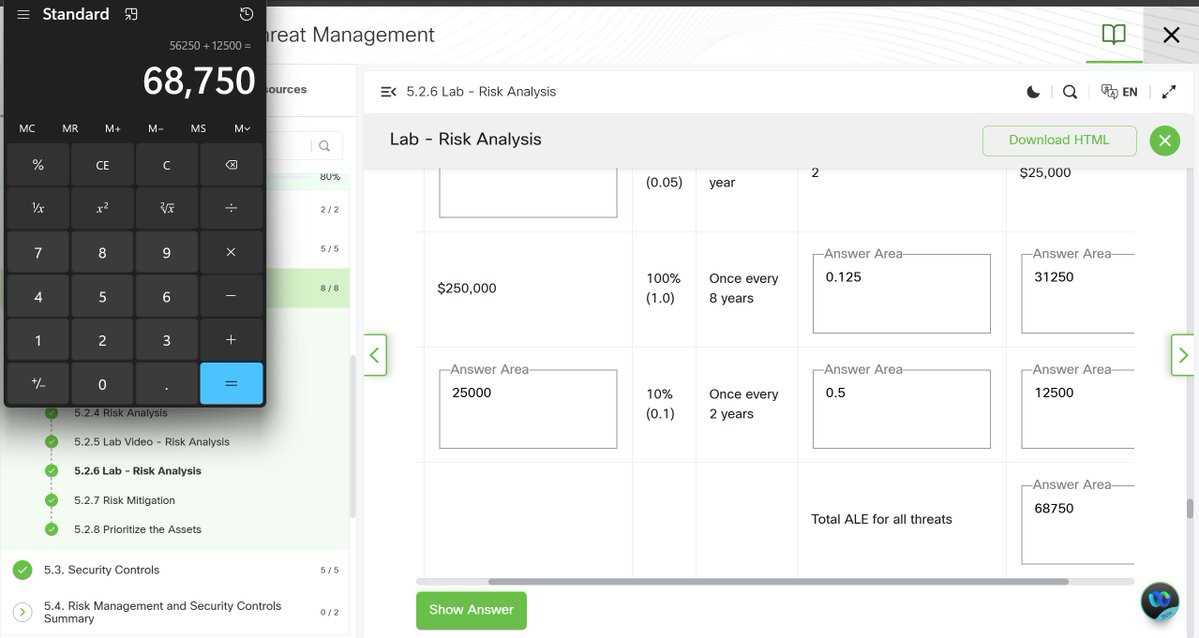This screenshot has height=638, width=1199.
Task: Click the minus operator key
Action: coord(231,296)
